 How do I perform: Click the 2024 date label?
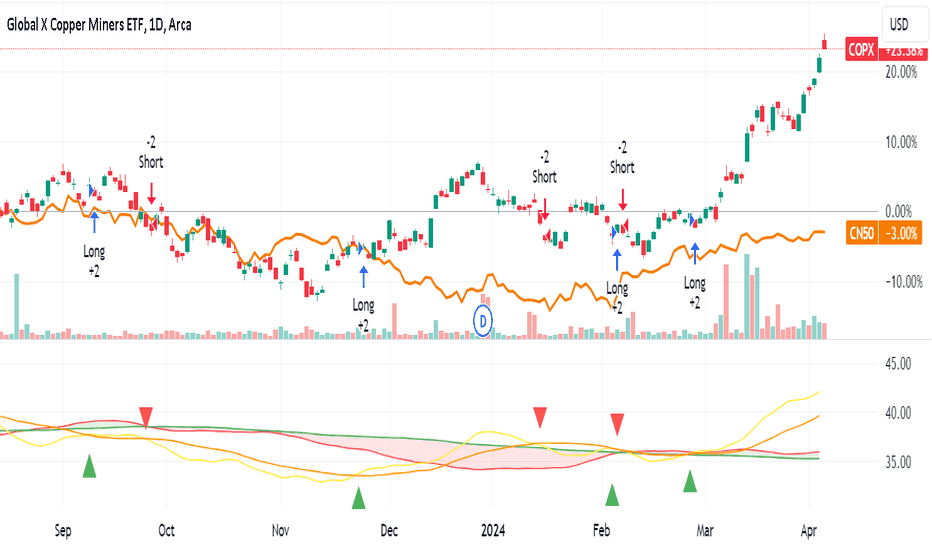click(493, 530)
